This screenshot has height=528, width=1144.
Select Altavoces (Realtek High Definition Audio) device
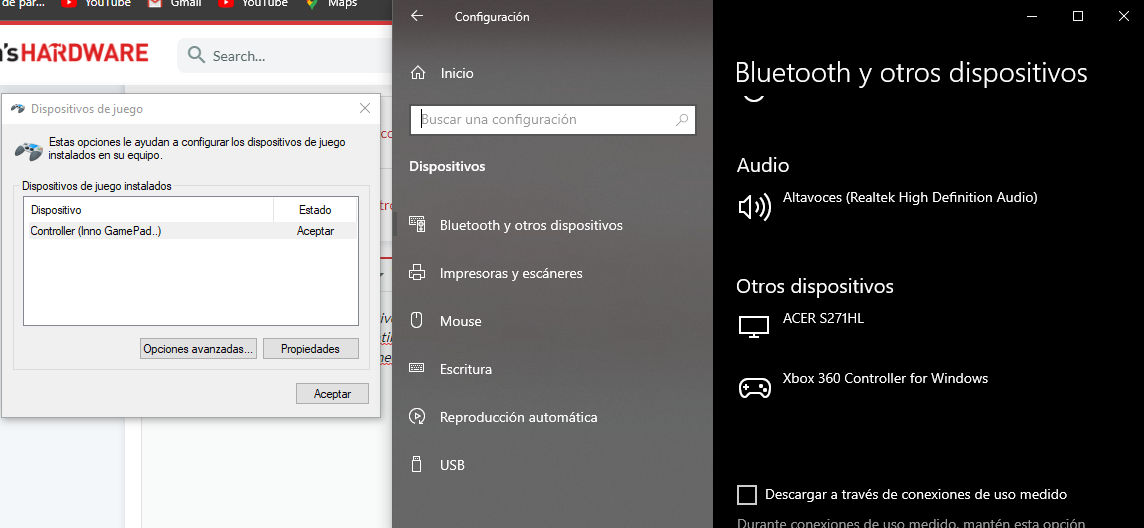pyautogui.click(x=910, y=197)
